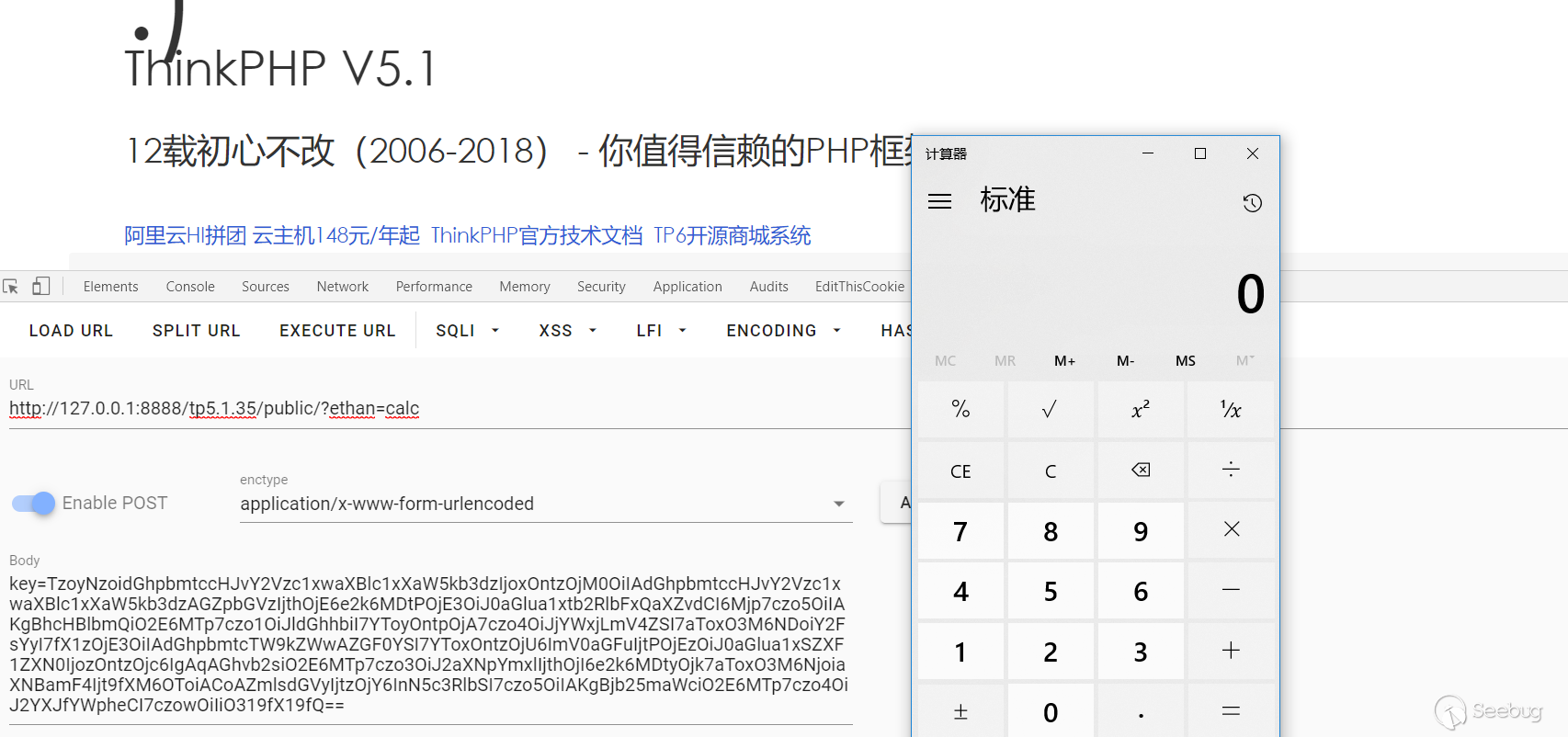The width and height of the screenshot is (1568, 737).
Task: Click the plus/minus sign toggle key
Action: (x=960, y=710)
